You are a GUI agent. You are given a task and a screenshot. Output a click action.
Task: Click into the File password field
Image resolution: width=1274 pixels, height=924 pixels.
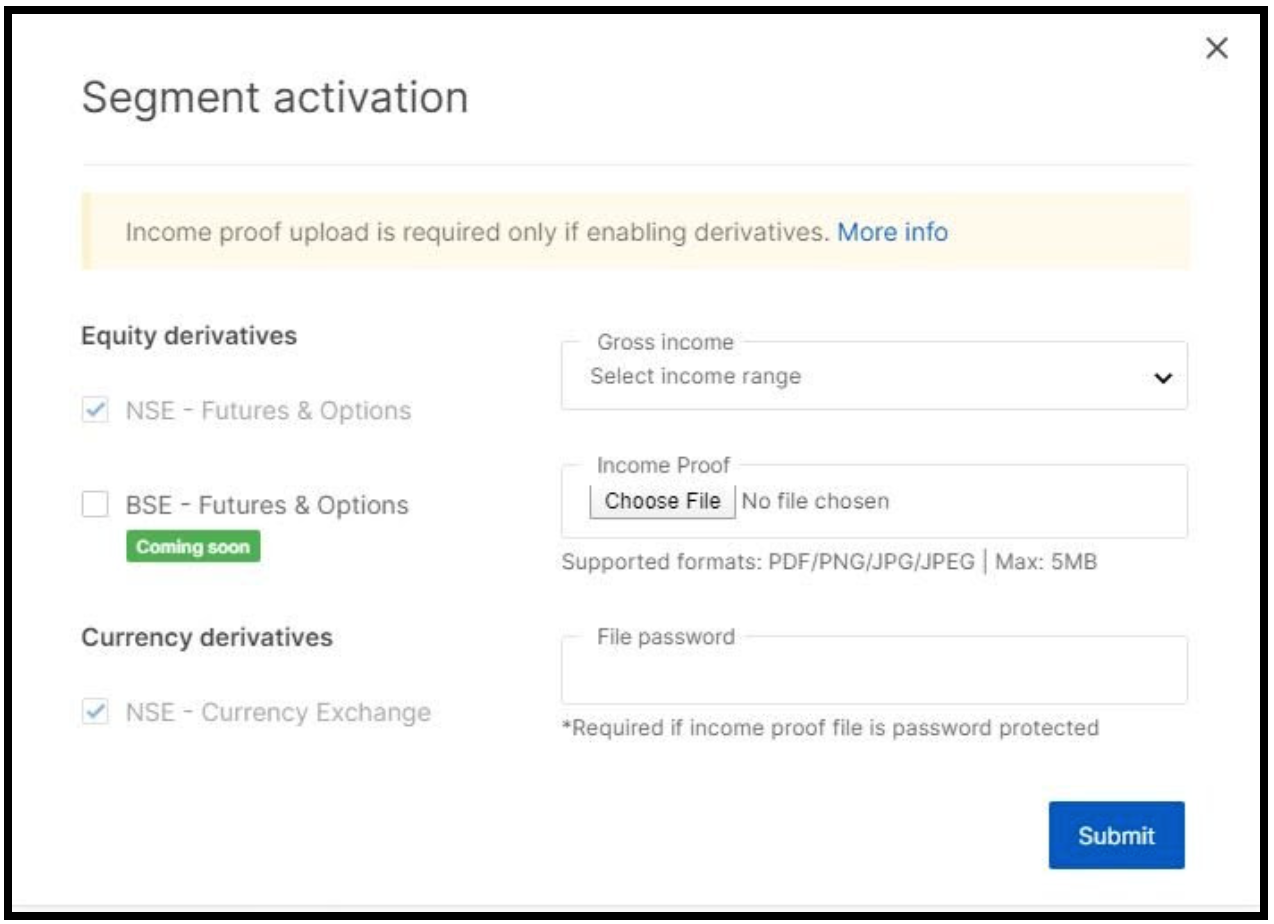[x=874, y=675]
